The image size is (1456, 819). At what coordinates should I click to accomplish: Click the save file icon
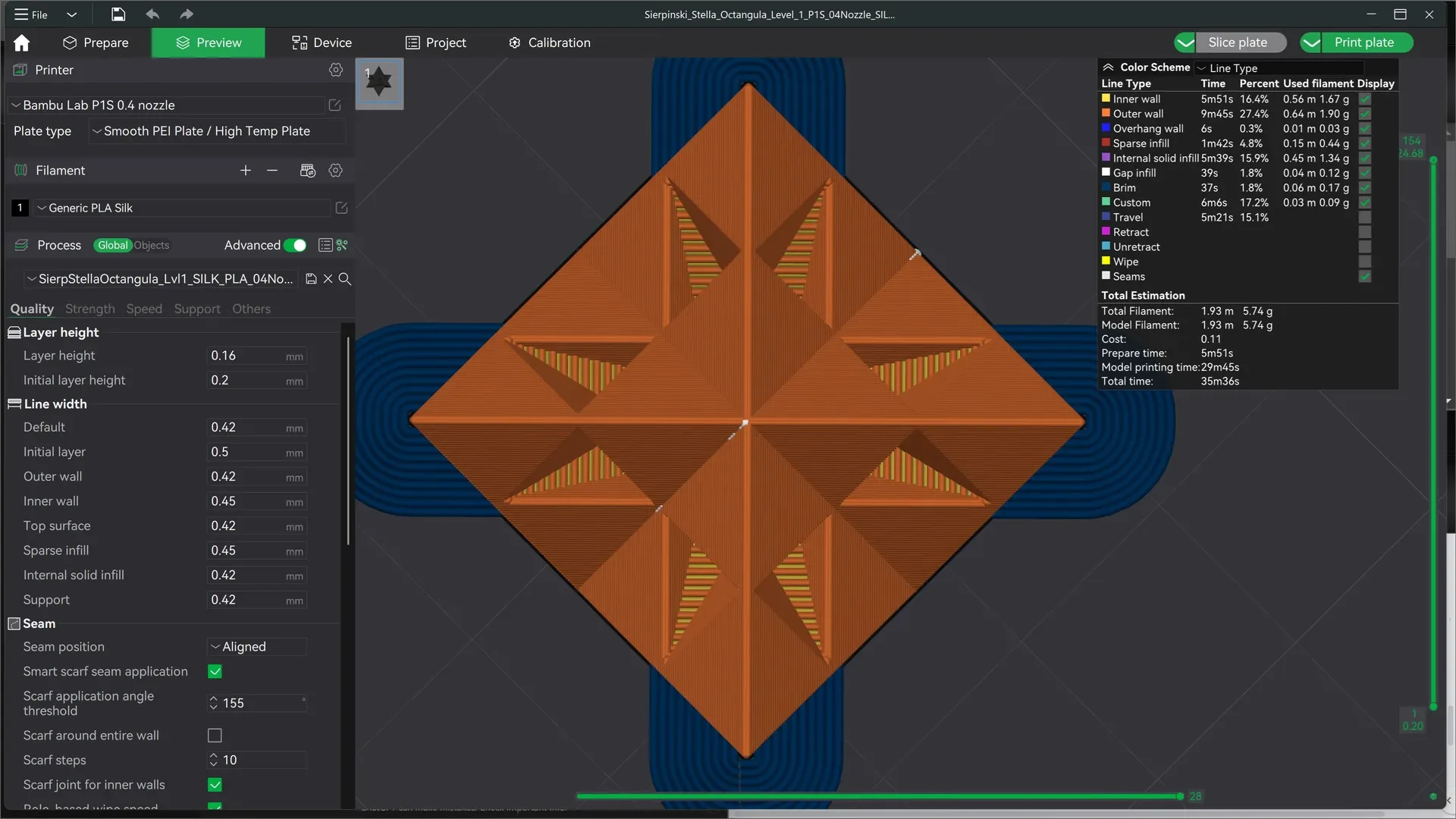[x=118, y=14]
